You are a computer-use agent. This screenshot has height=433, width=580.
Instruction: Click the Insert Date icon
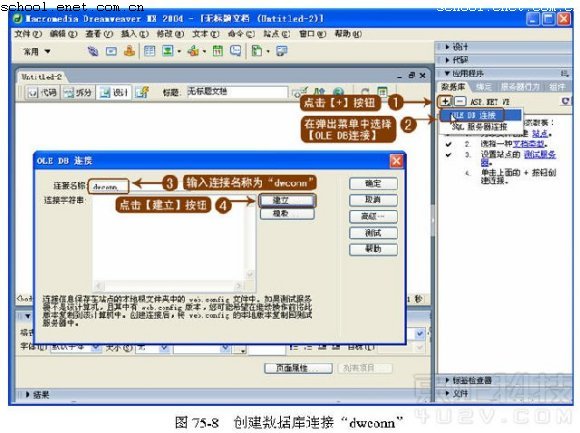pos(218,51)
